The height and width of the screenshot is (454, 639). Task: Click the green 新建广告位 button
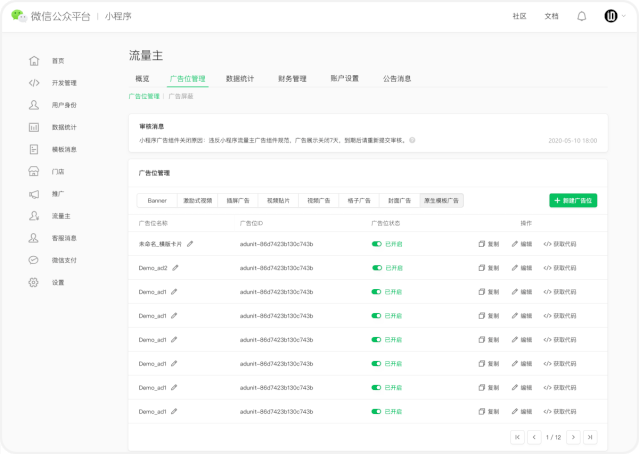[573, 200]
